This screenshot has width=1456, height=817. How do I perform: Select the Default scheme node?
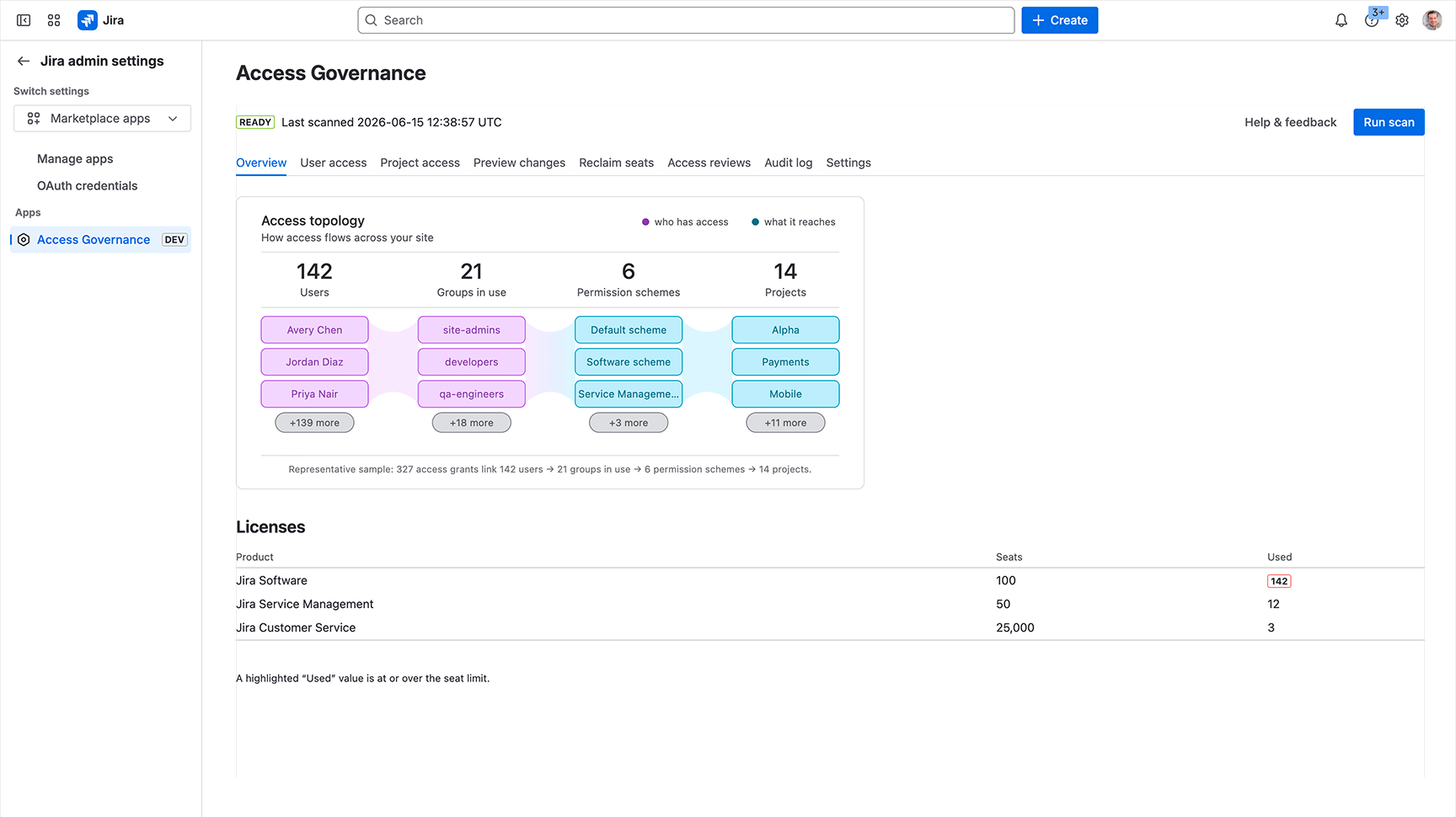point(629,330)
